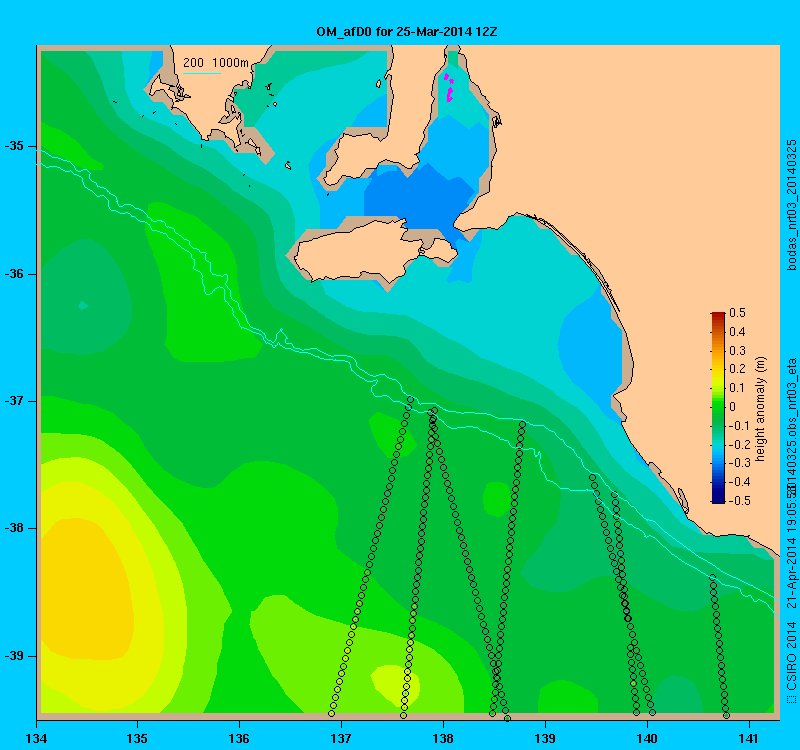Click the latitude axis label -39

14,656
